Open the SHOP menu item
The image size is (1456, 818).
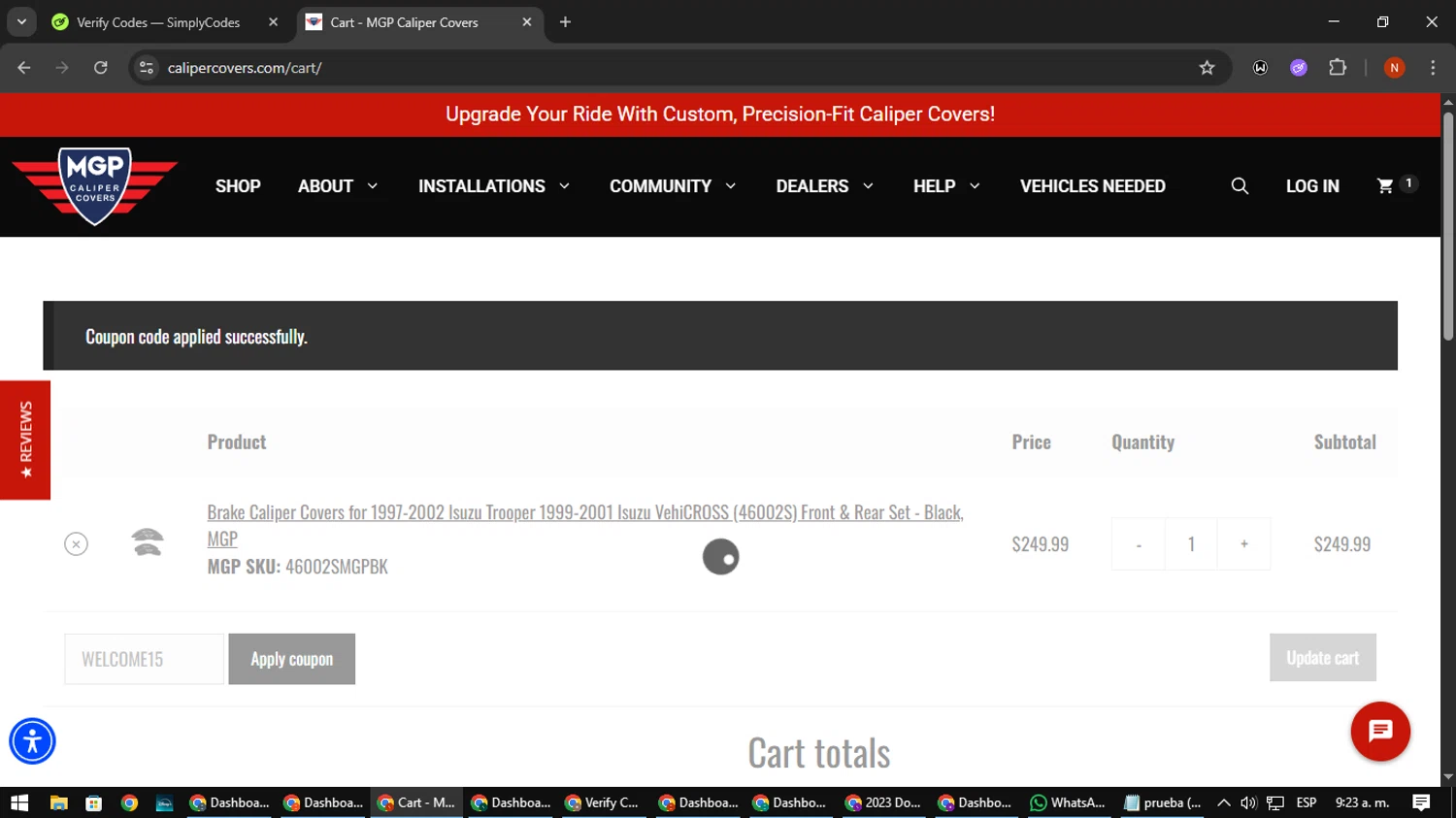238,186
